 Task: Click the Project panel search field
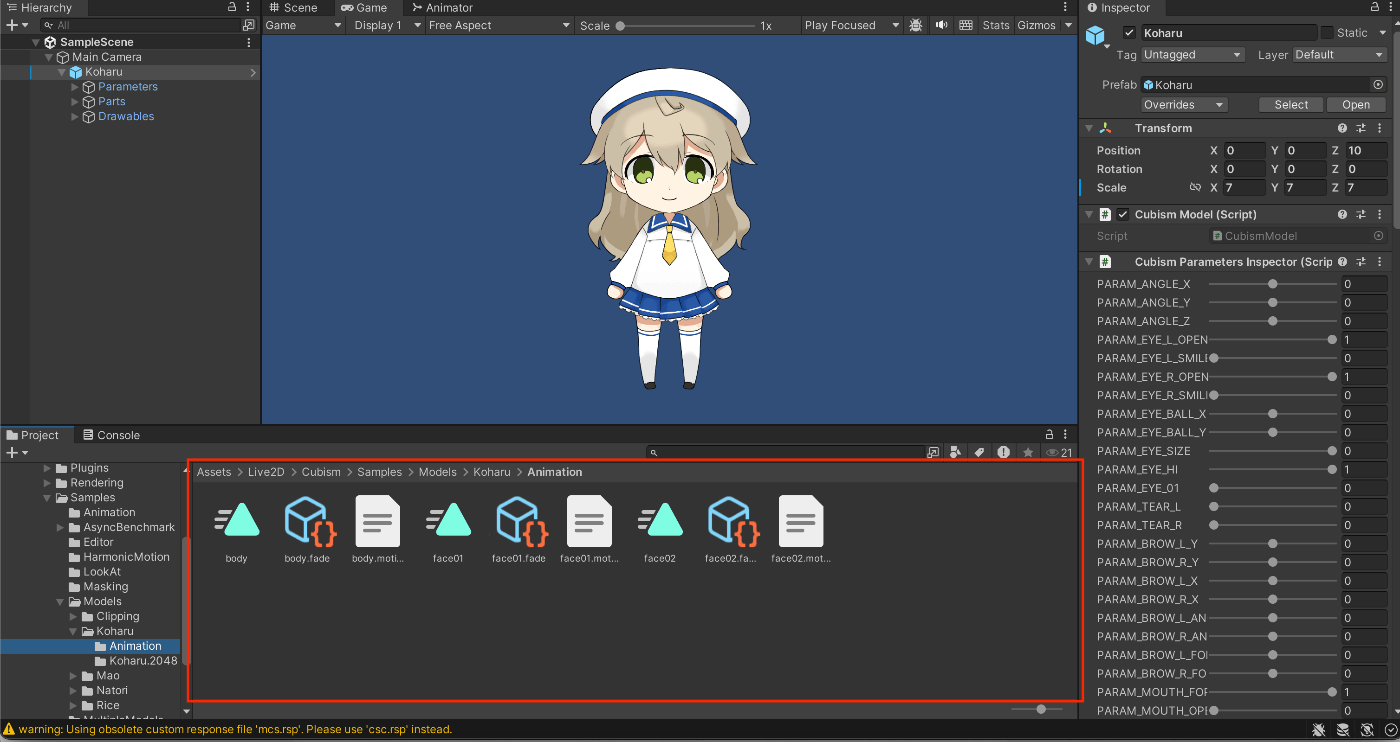click(x=794, y=452)
